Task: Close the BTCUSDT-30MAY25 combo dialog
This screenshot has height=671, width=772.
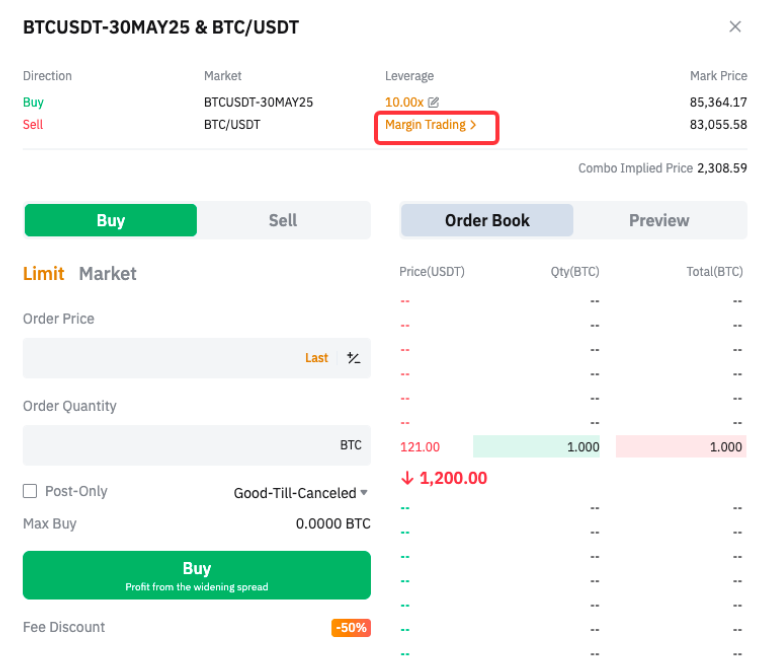Action: [x=735, y=27]
